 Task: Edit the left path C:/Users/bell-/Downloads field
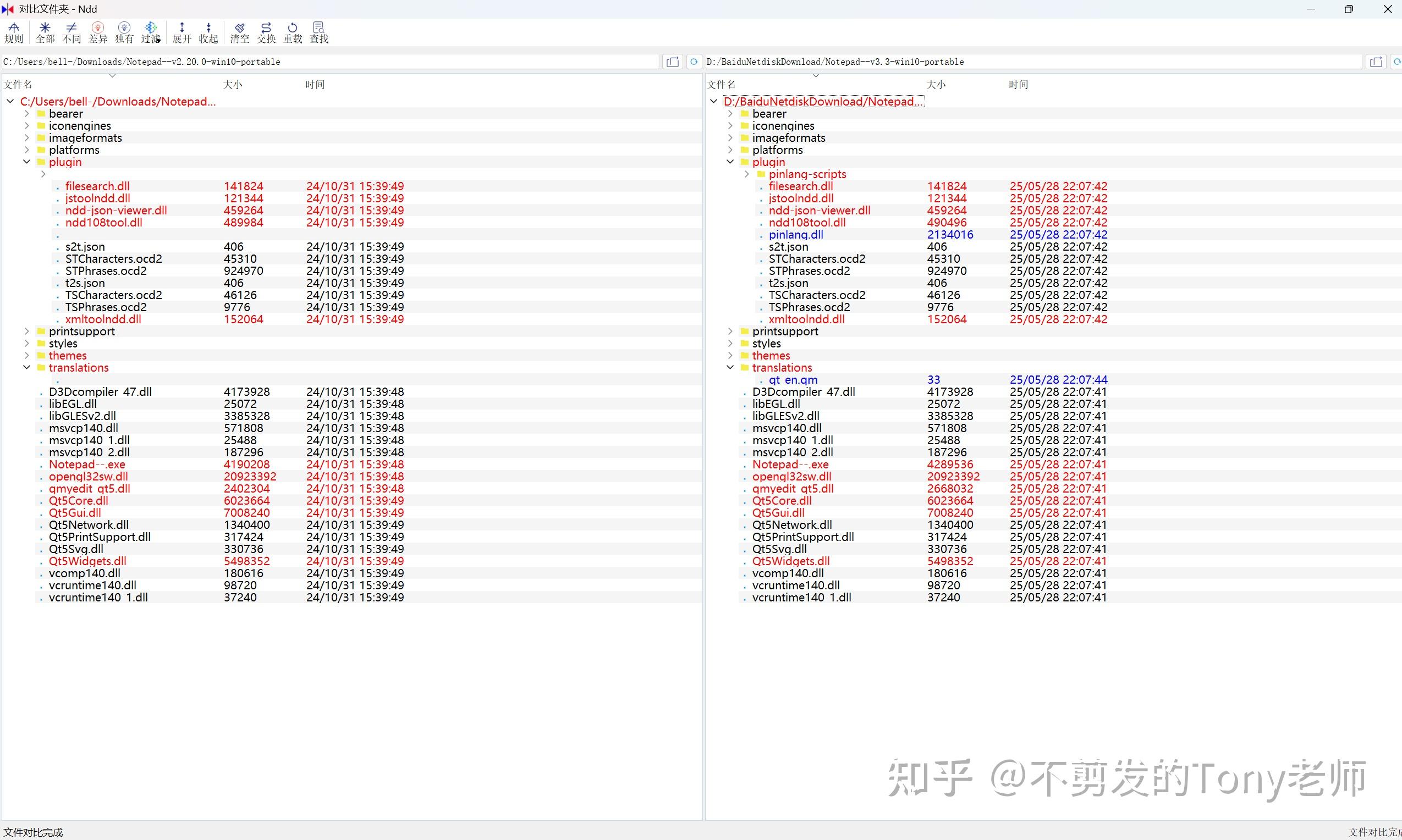pos(331,62)
